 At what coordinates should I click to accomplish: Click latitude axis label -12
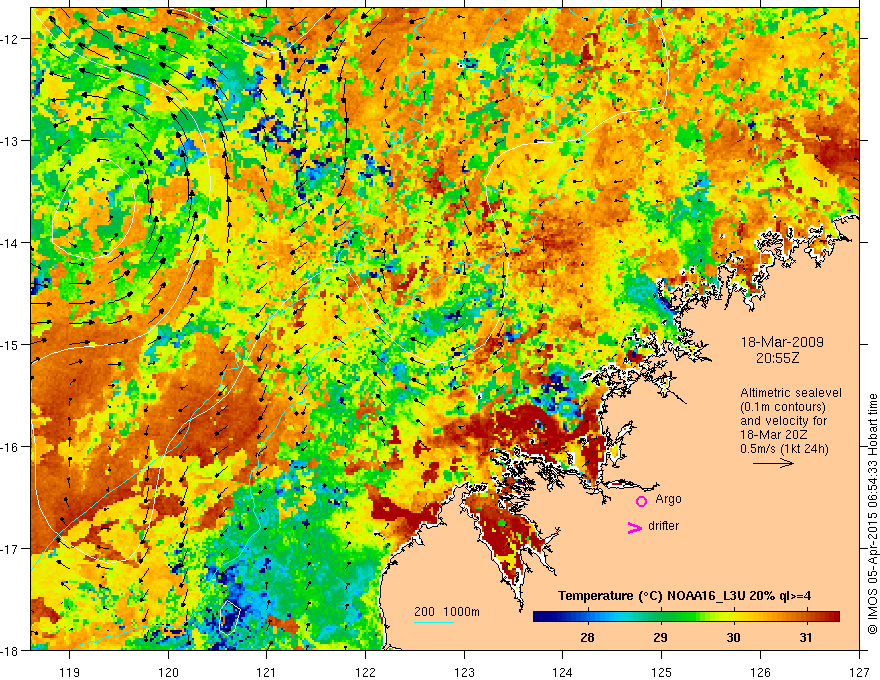(11, 39)
